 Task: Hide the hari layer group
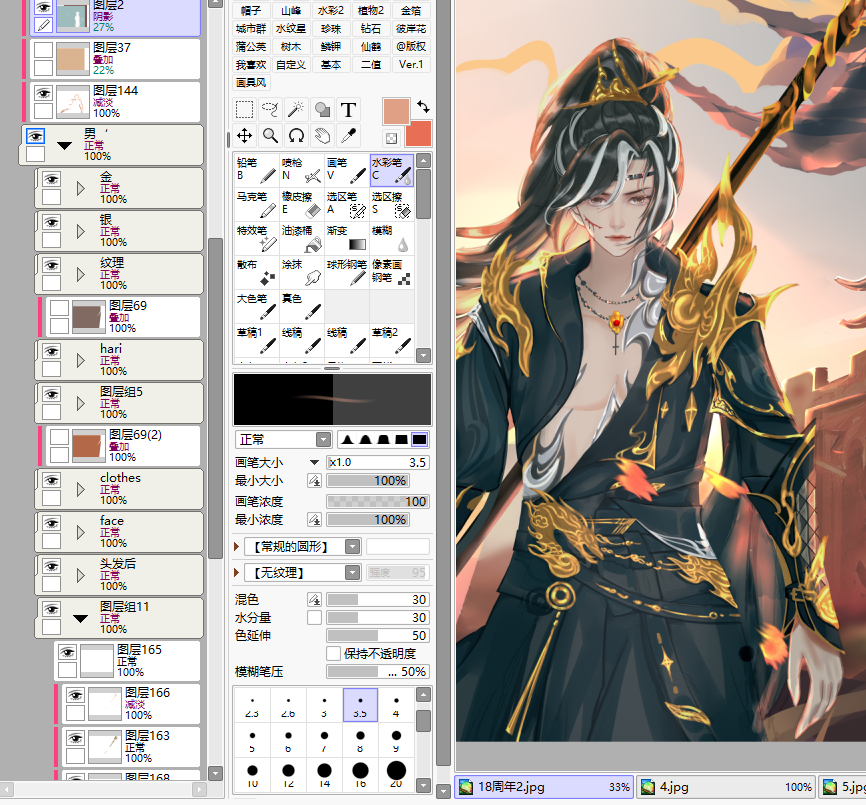[x=51, y=351]
